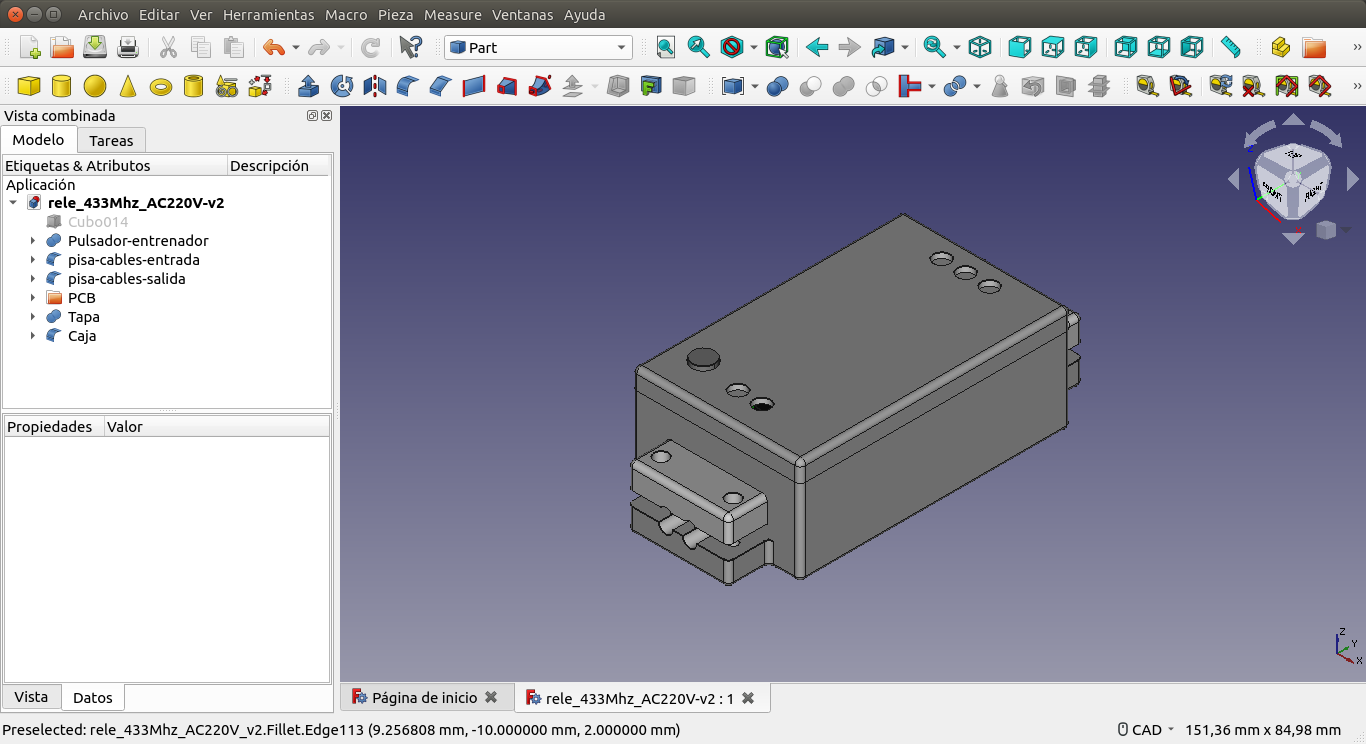Open the Herramientas menu

[x=268, y=15]
